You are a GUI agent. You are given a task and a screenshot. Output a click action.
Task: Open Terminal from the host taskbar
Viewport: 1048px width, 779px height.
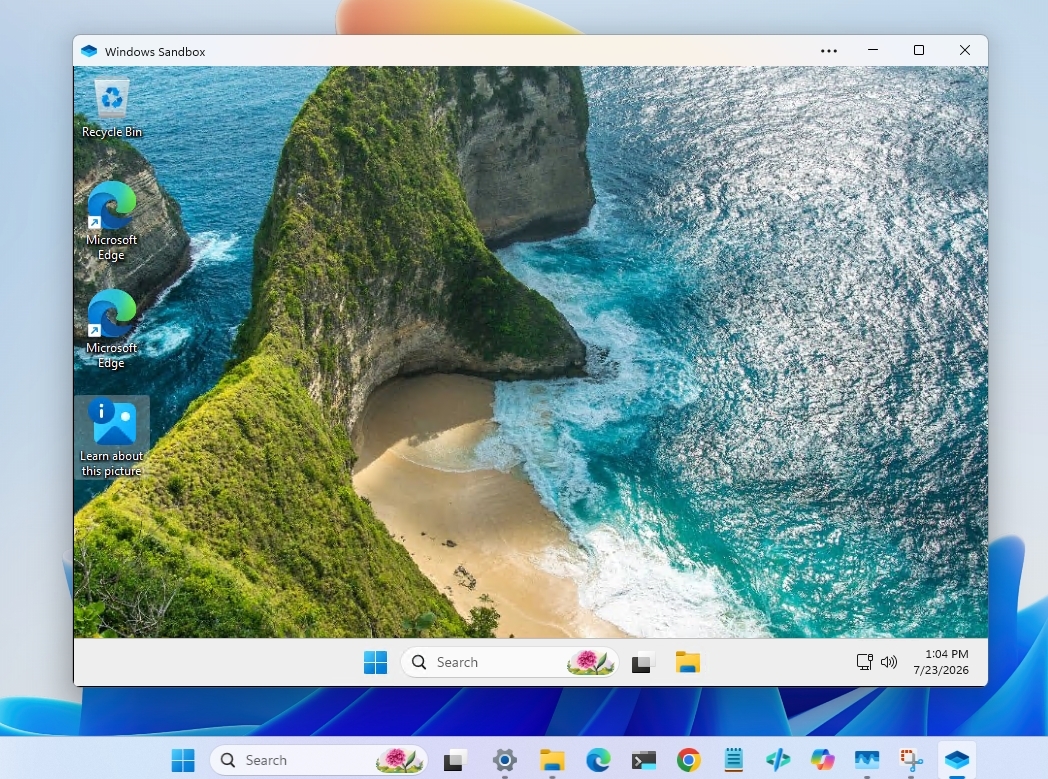[644, 760]
